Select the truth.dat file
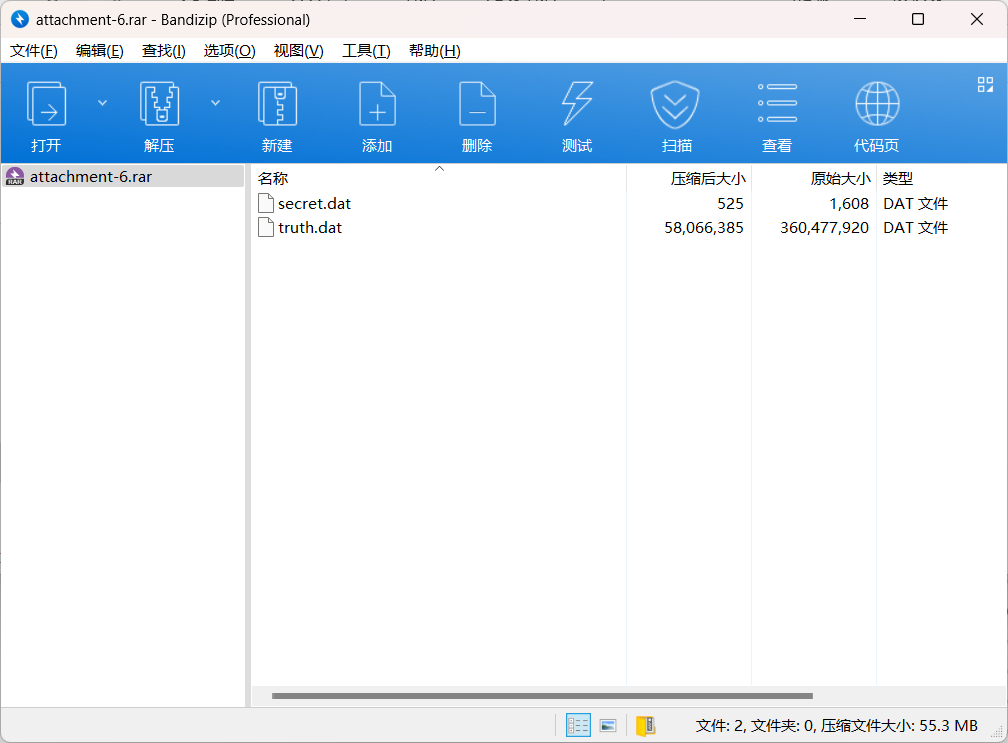 (x=310, y=228)
